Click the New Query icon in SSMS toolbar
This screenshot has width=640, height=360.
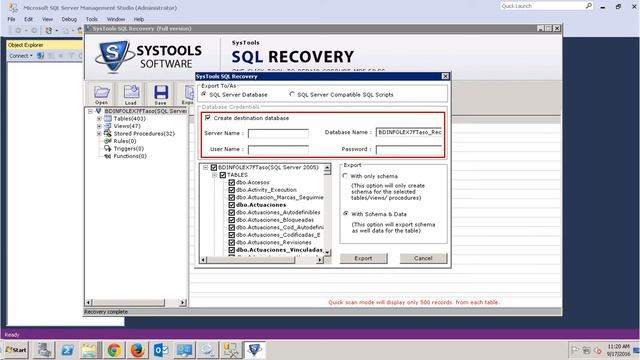(x=49, y=30)
